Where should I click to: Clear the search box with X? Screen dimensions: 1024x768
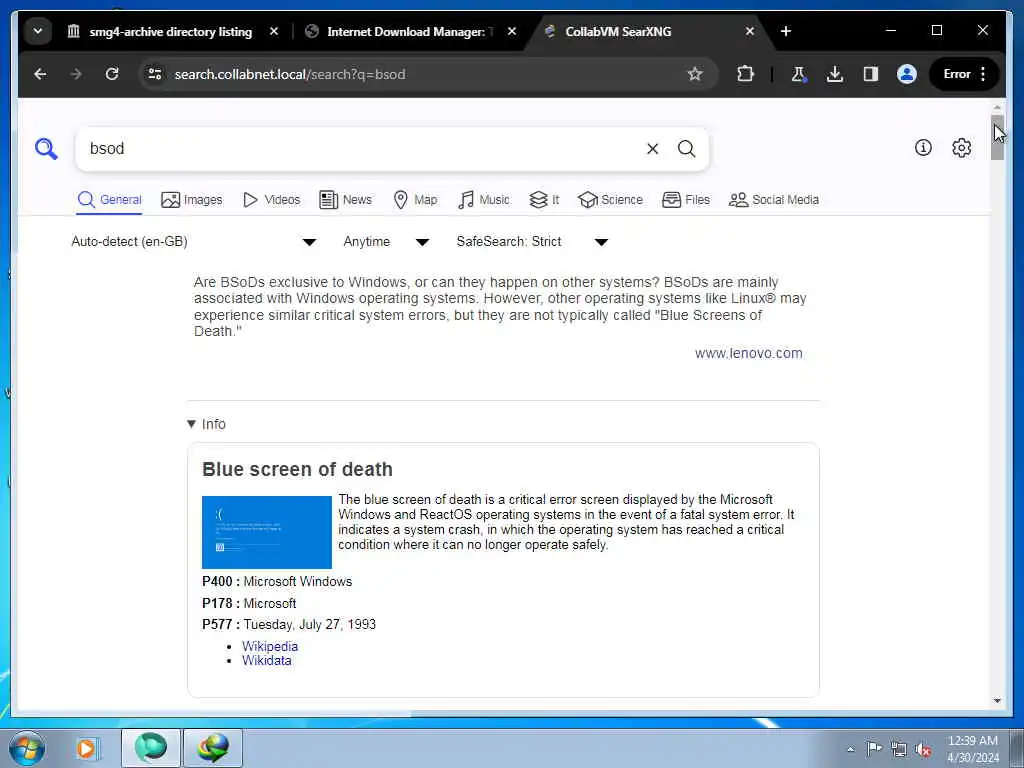652,149
